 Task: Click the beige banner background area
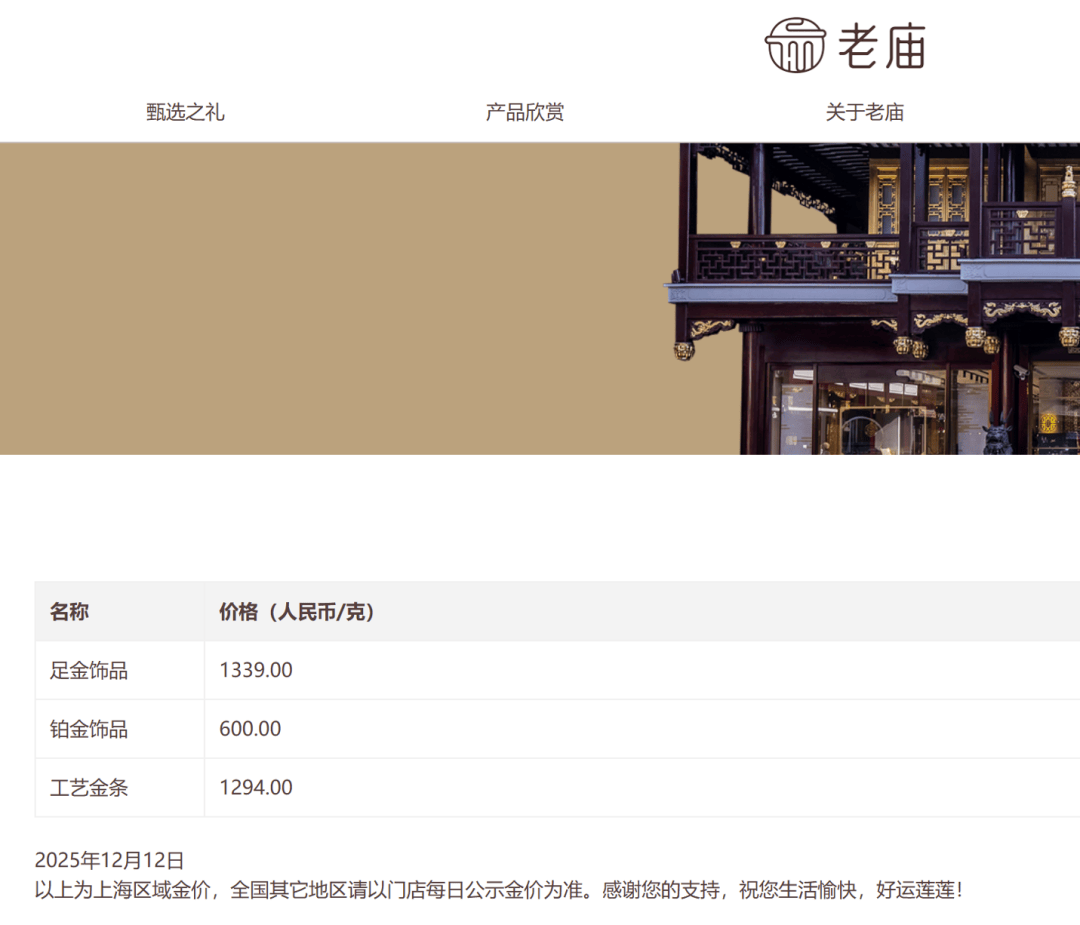(x=330, y=300)
